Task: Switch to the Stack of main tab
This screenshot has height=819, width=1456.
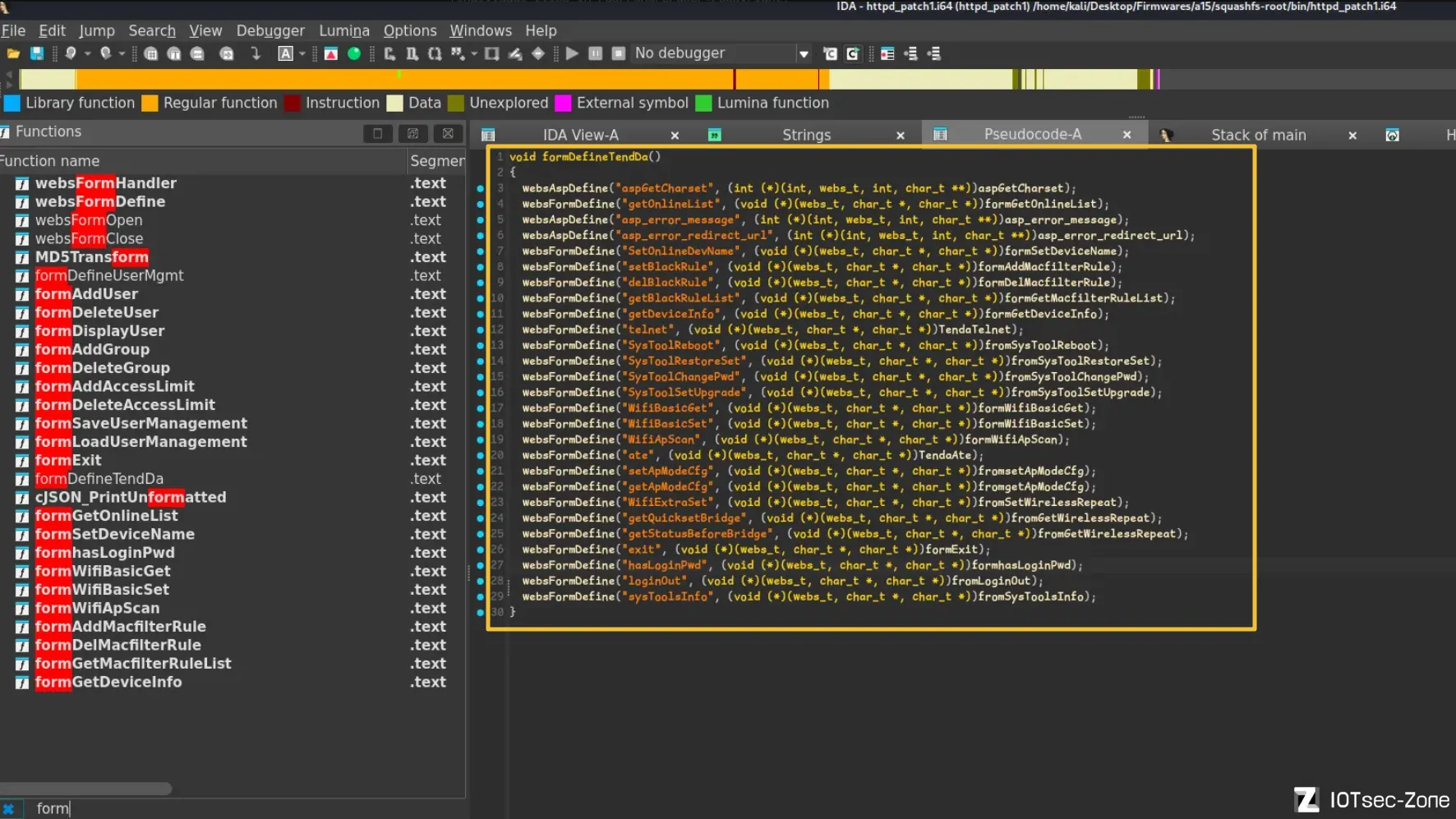Action: [1258, 135]
